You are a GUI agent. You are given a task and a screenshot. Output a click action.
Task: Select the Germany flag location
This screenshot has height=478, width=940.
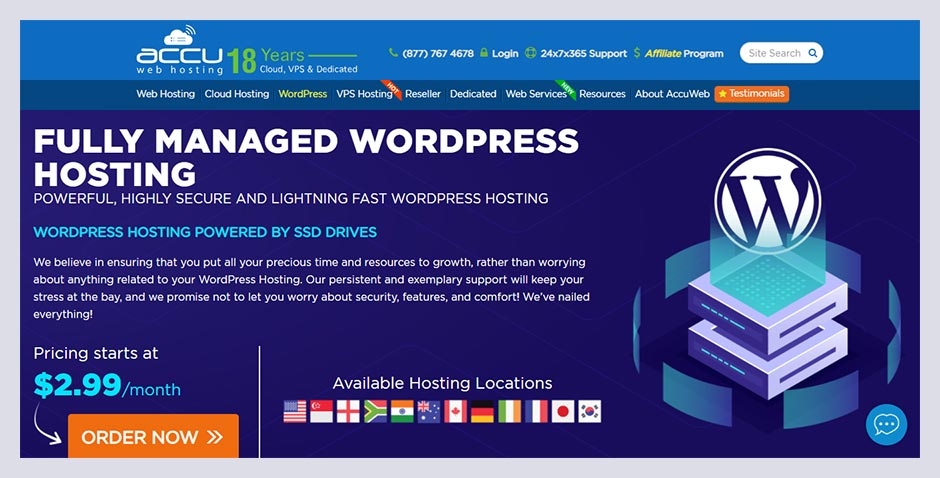482,411
